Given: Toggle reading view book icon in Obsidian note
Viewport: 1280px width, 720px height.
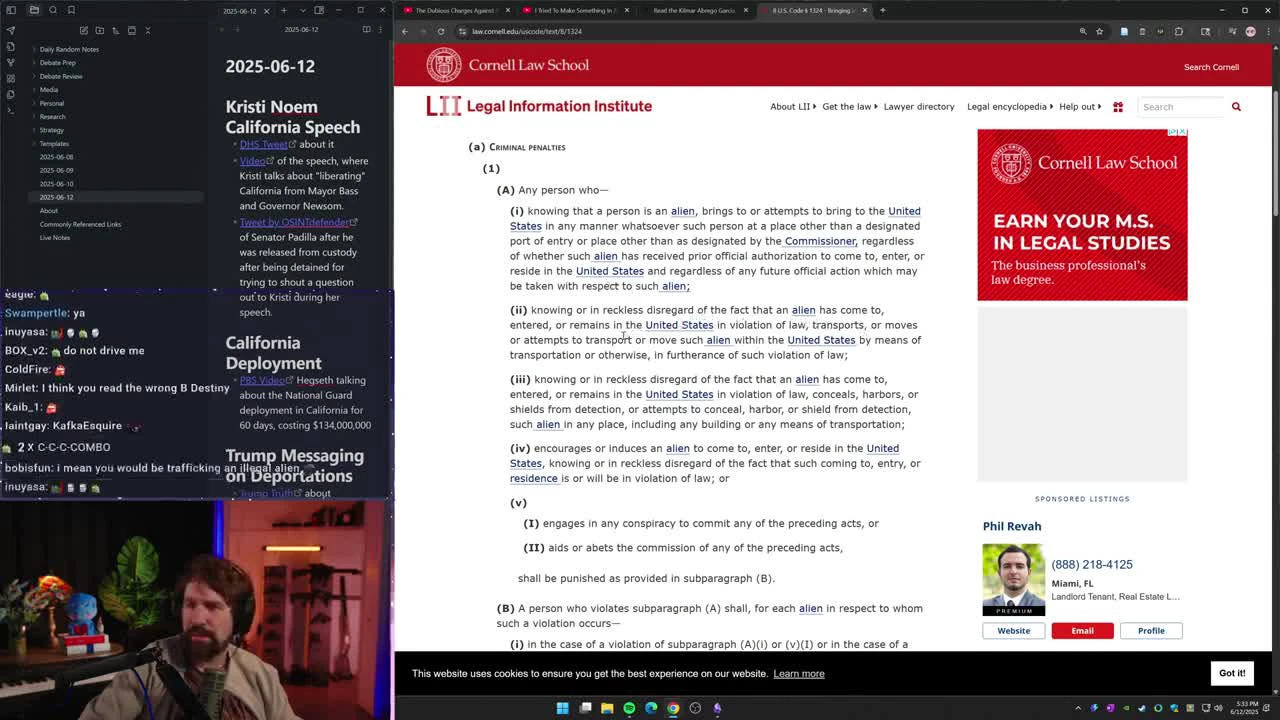Looking at the screenshot, I should coord(366,29).
